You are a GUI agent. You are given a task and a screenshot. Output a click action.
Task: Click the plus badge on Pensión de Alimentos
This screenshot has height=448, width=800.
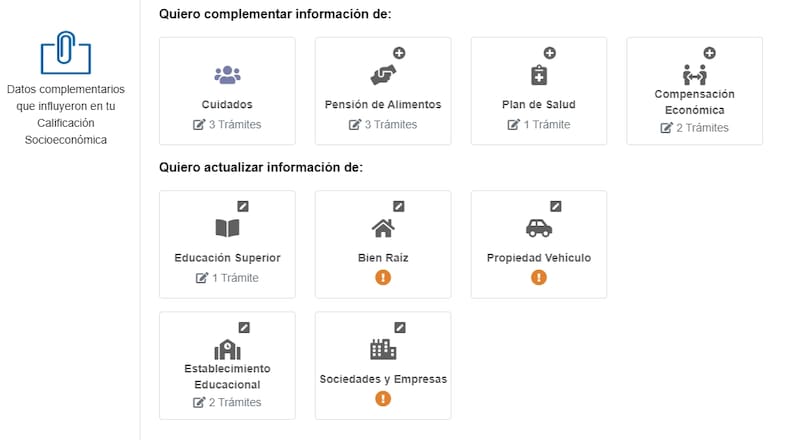[x=399, y=52]
